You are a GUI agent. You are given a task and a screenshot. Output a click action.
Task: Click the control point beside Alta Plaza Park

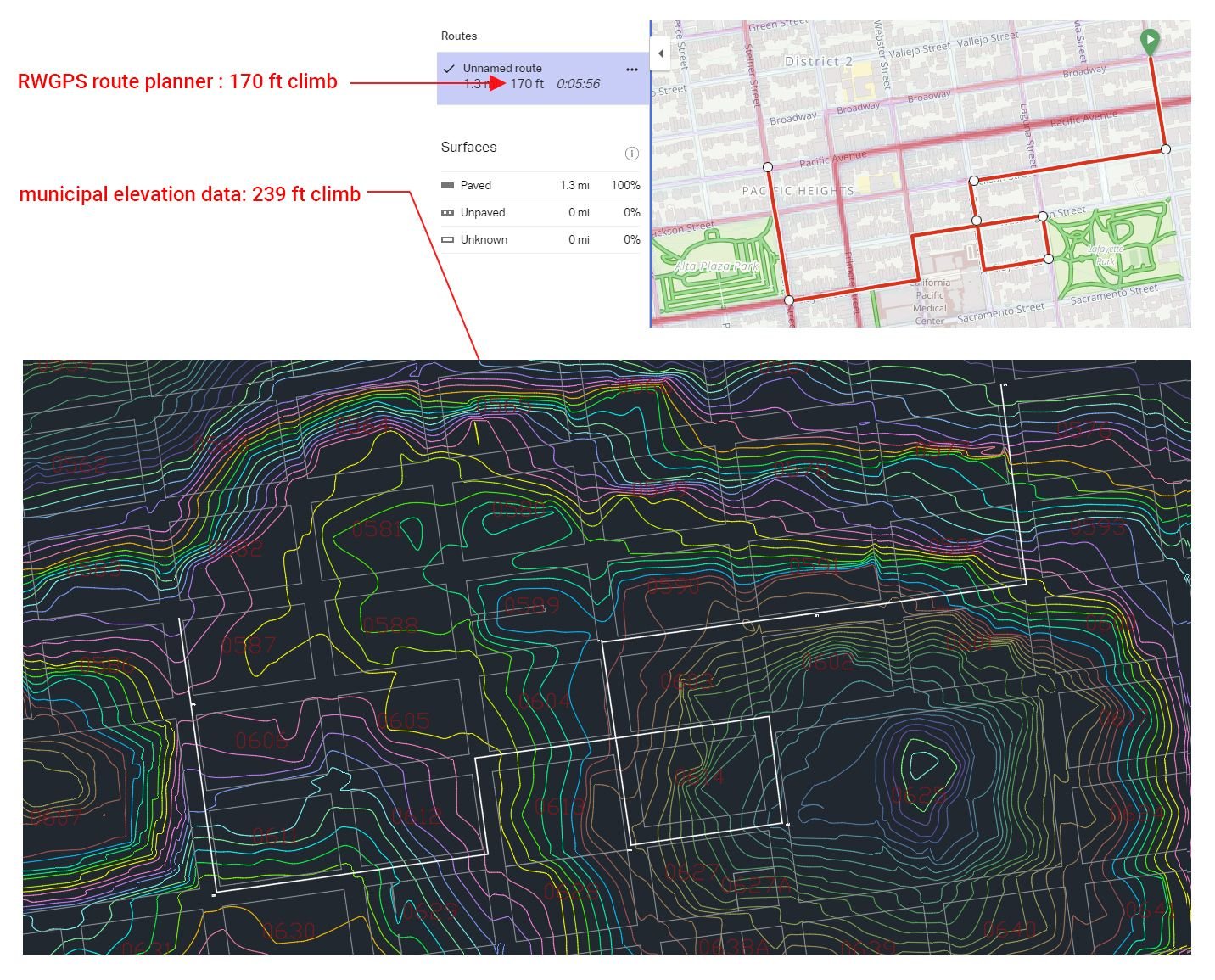789,300
